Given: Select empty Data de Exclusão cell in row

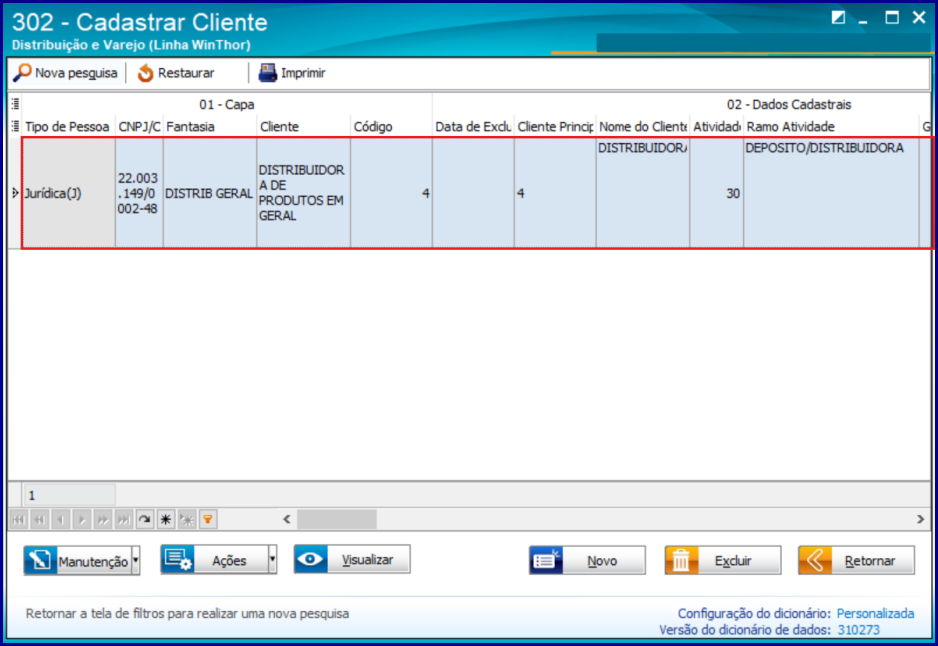Looking at the screenshot, I should [x=473, y=193].
